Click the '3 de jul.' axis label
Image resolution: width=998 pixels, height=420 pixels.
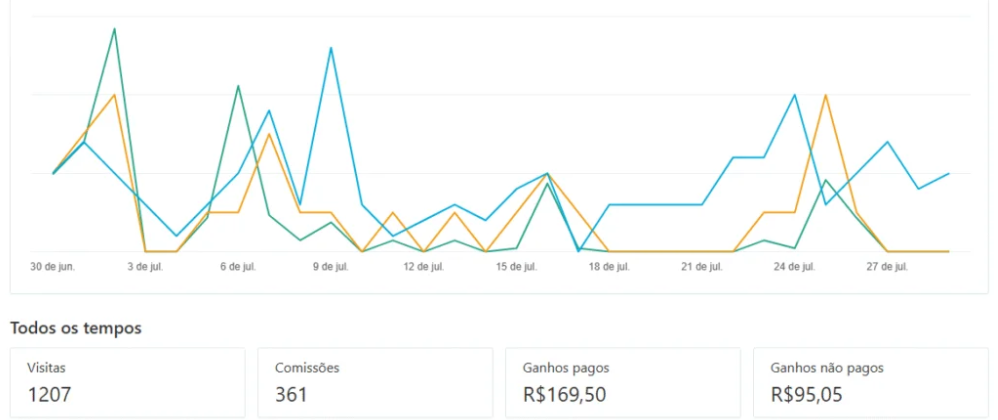pyautogui.click(x=145, y=267)
